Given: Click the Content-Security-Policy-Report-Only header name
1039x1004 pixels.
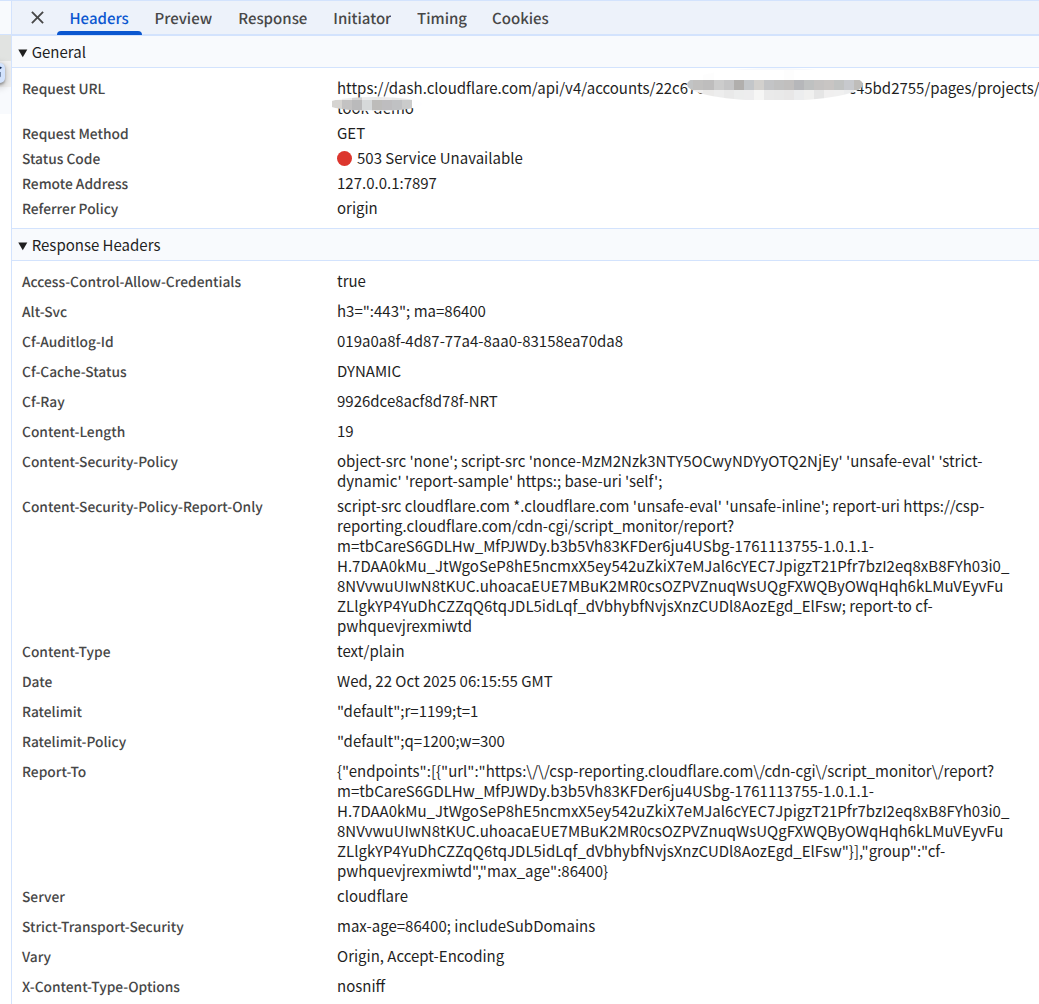Looking at the screenshot, I should 142,507.
